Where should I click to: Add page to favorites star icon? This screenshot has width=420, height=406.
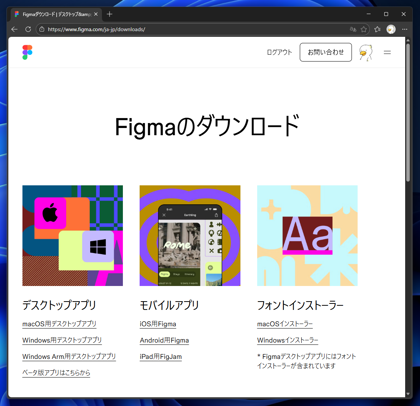(364, 29)
